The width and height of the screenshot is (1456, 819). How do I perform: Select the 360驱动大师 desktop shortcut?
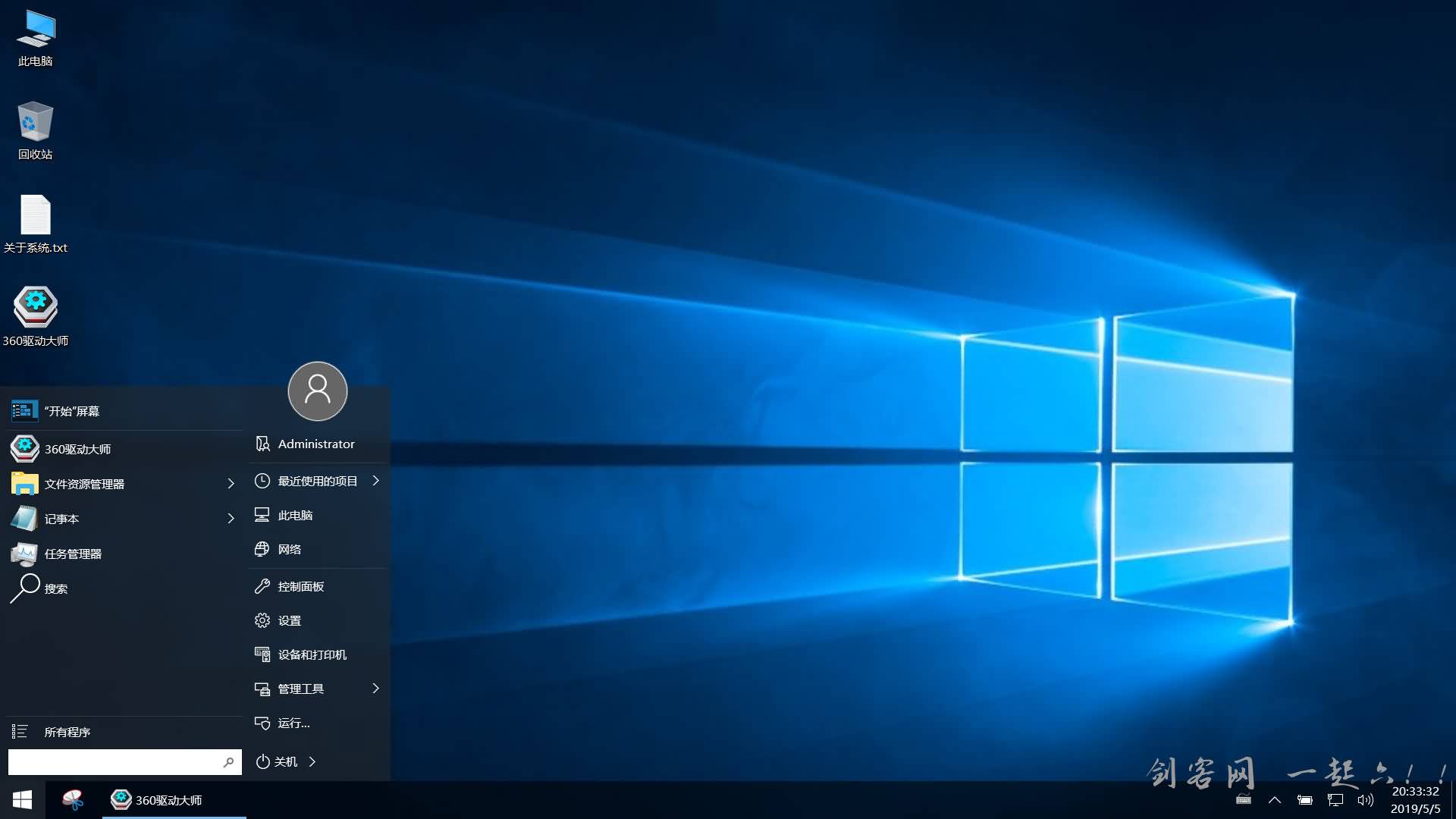point(36,318)
